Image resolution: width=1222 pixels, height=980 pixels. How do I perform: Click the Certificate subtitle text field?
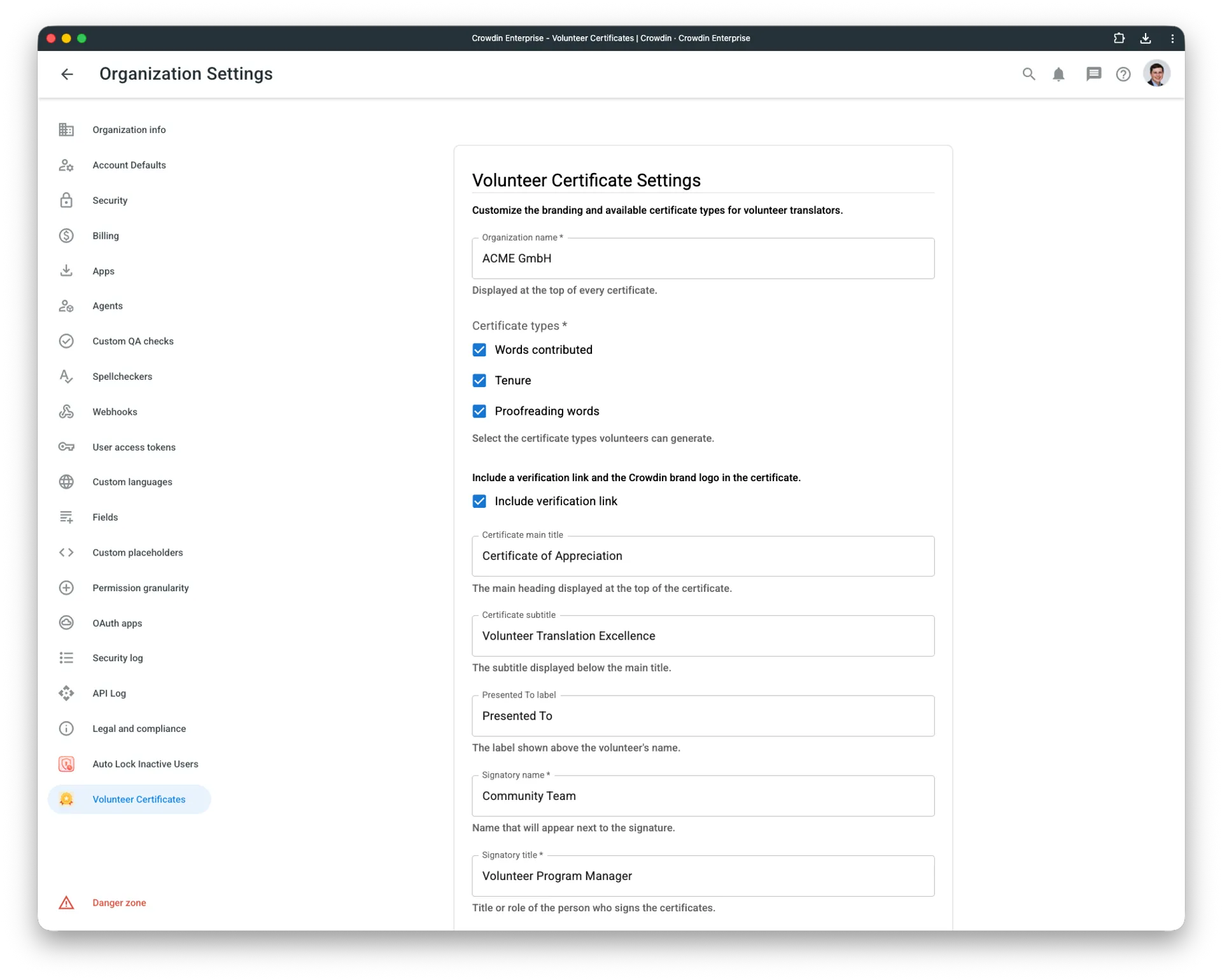pyautogui.click(x=703, y=636)
